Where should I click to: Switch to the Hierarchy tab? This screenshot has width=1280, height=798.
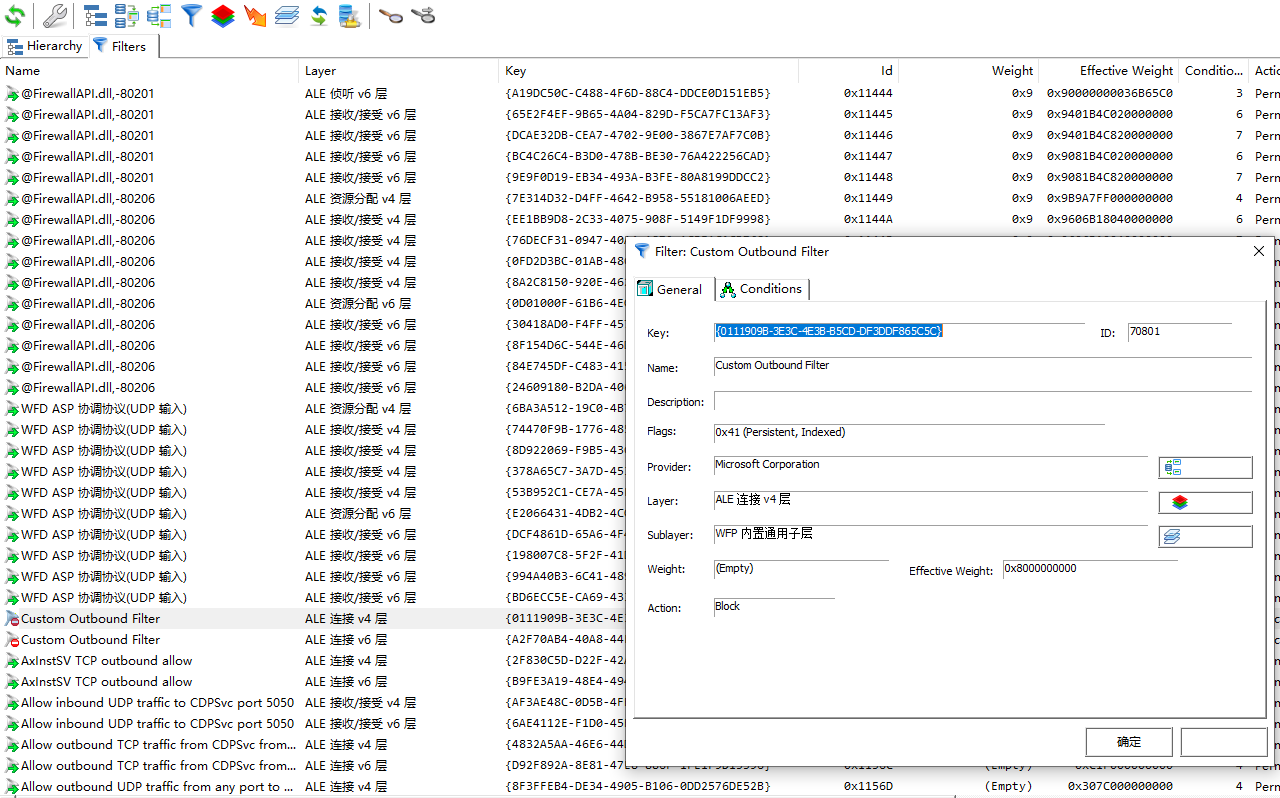click(x=46, y=45)
